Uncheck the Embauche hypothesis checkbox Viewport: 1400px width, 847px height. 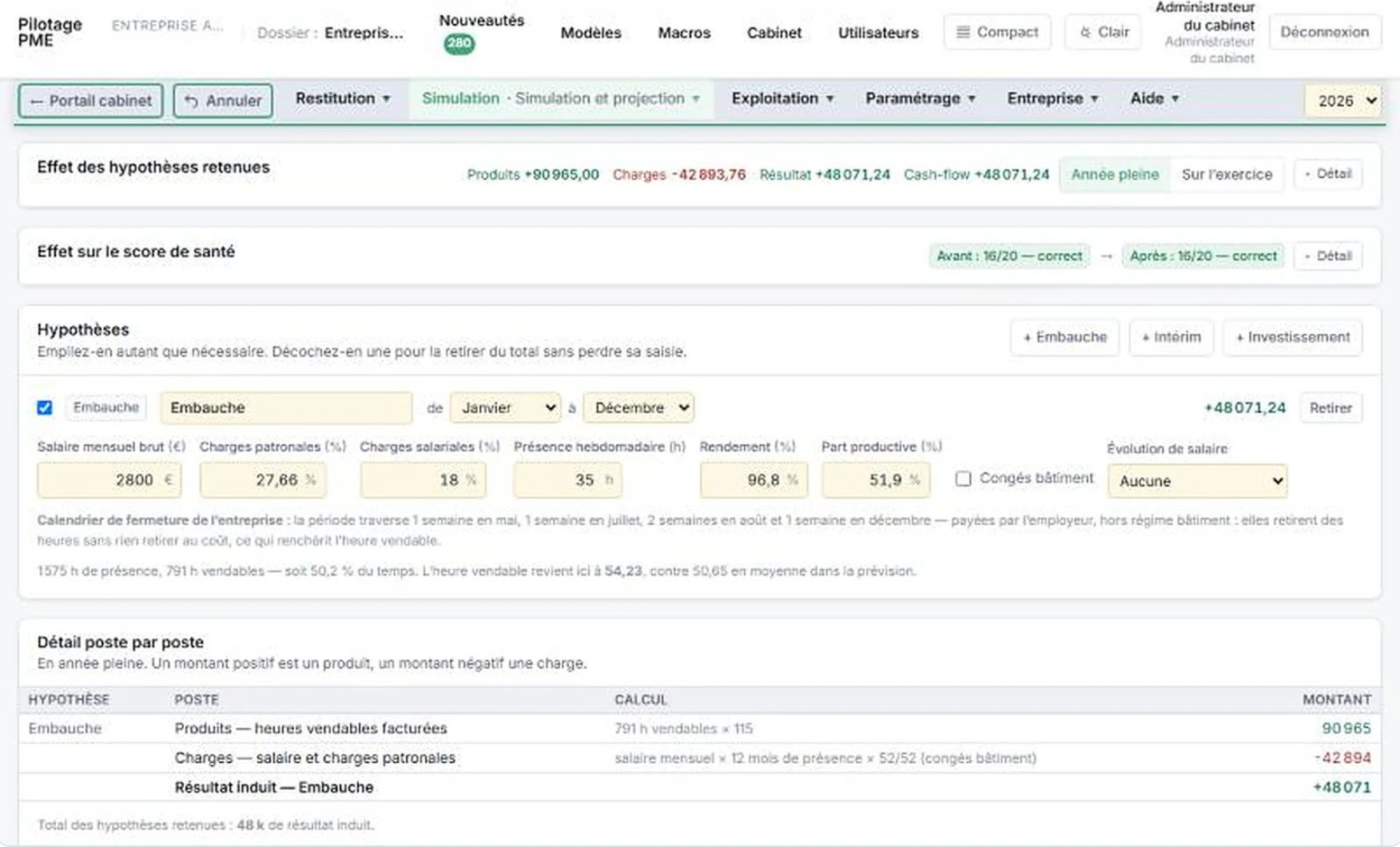click(x=45, y=408)
